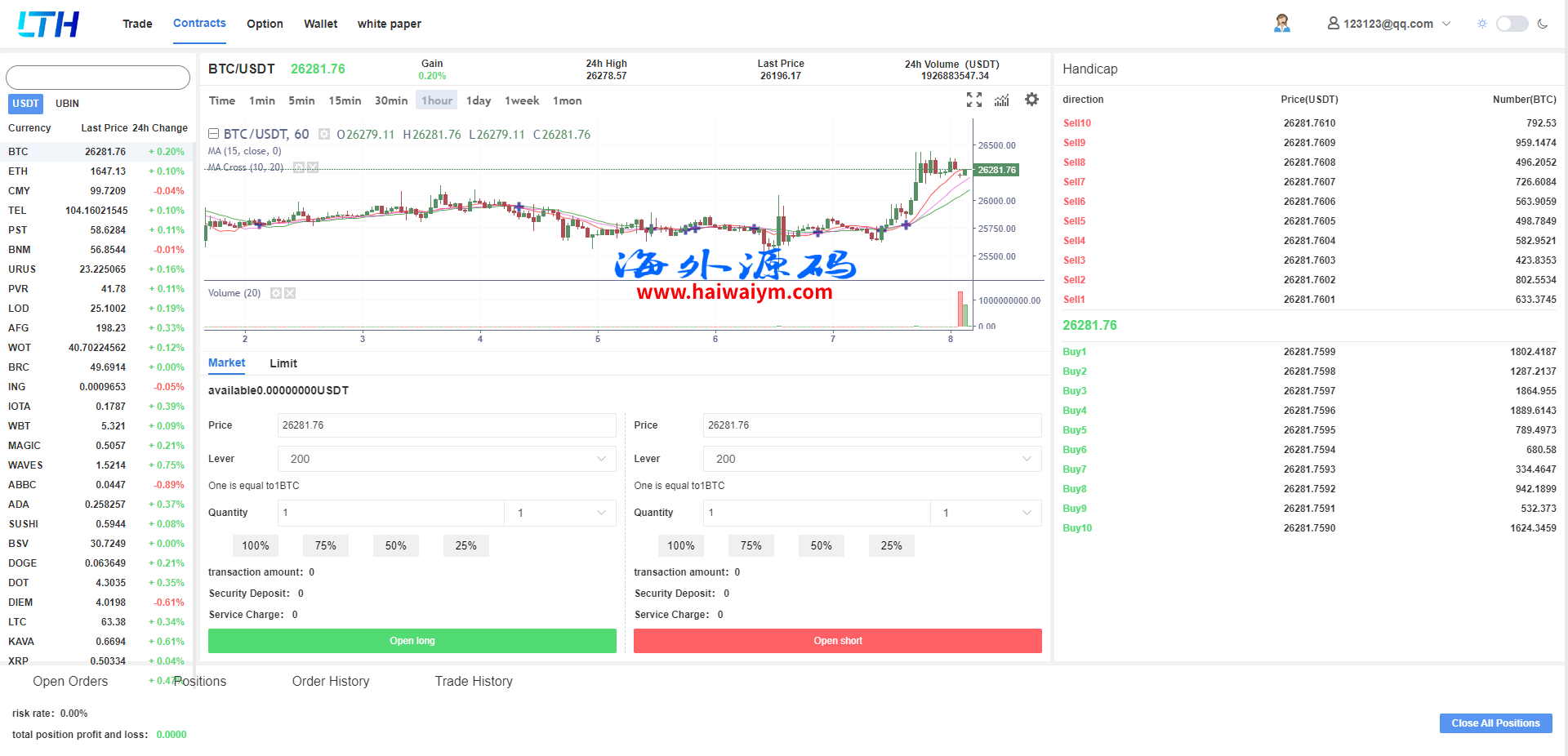Image resolution: width=1568 pixels, height=756 pixels.
Task: Toggle the light/dark theme switch
Action: [1512, 24]
